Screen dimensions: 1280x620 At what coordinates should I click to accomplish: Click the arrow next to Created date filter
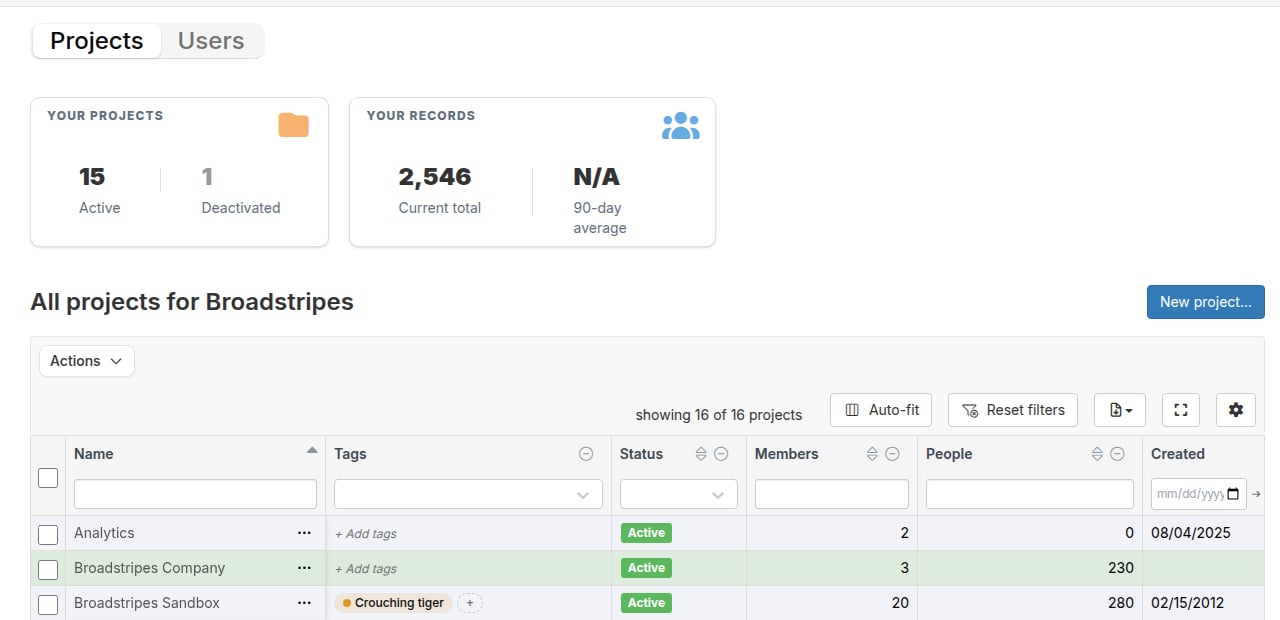1256,494
